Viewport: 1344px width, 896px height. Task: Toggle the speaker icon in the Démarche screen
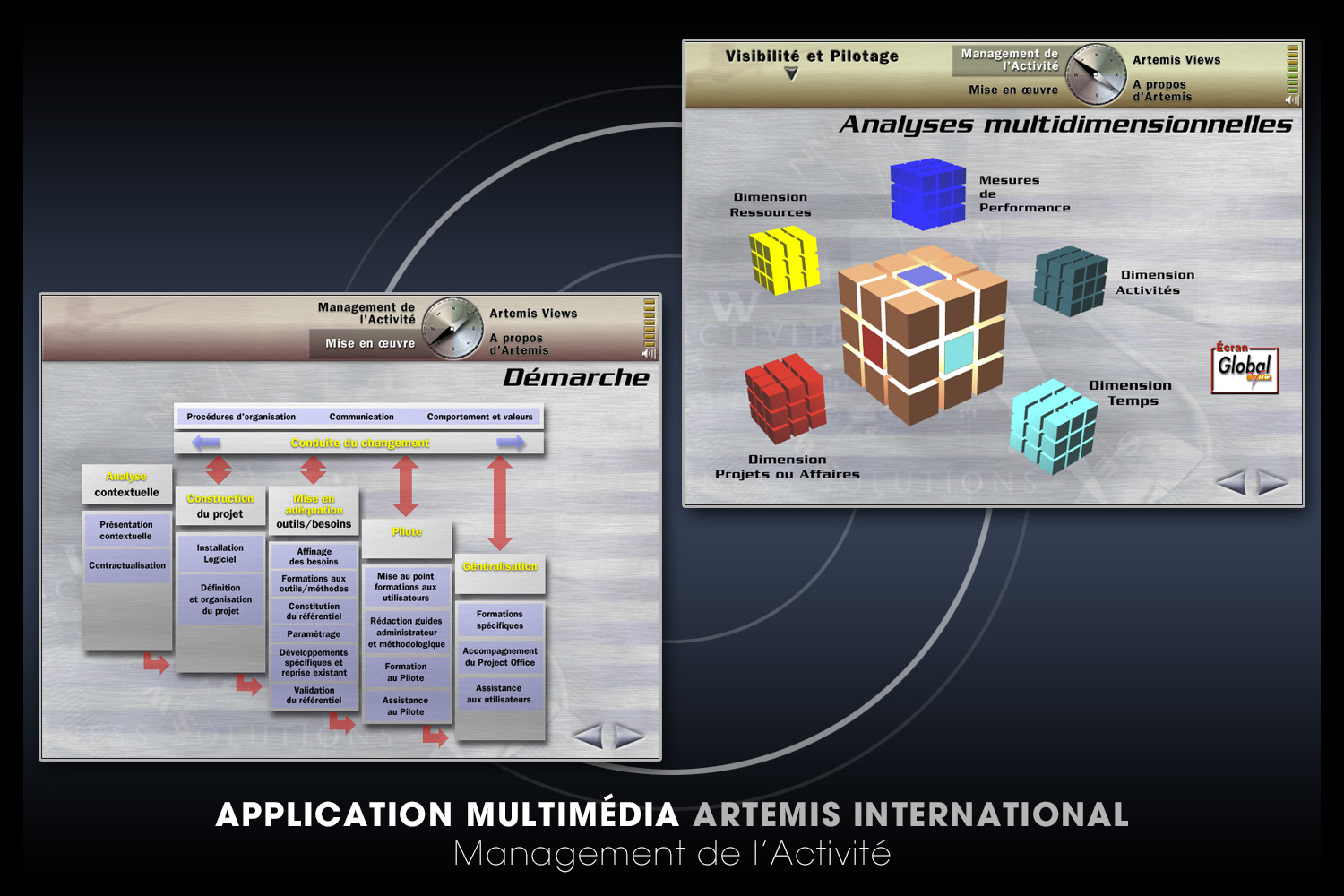(649, 353)
